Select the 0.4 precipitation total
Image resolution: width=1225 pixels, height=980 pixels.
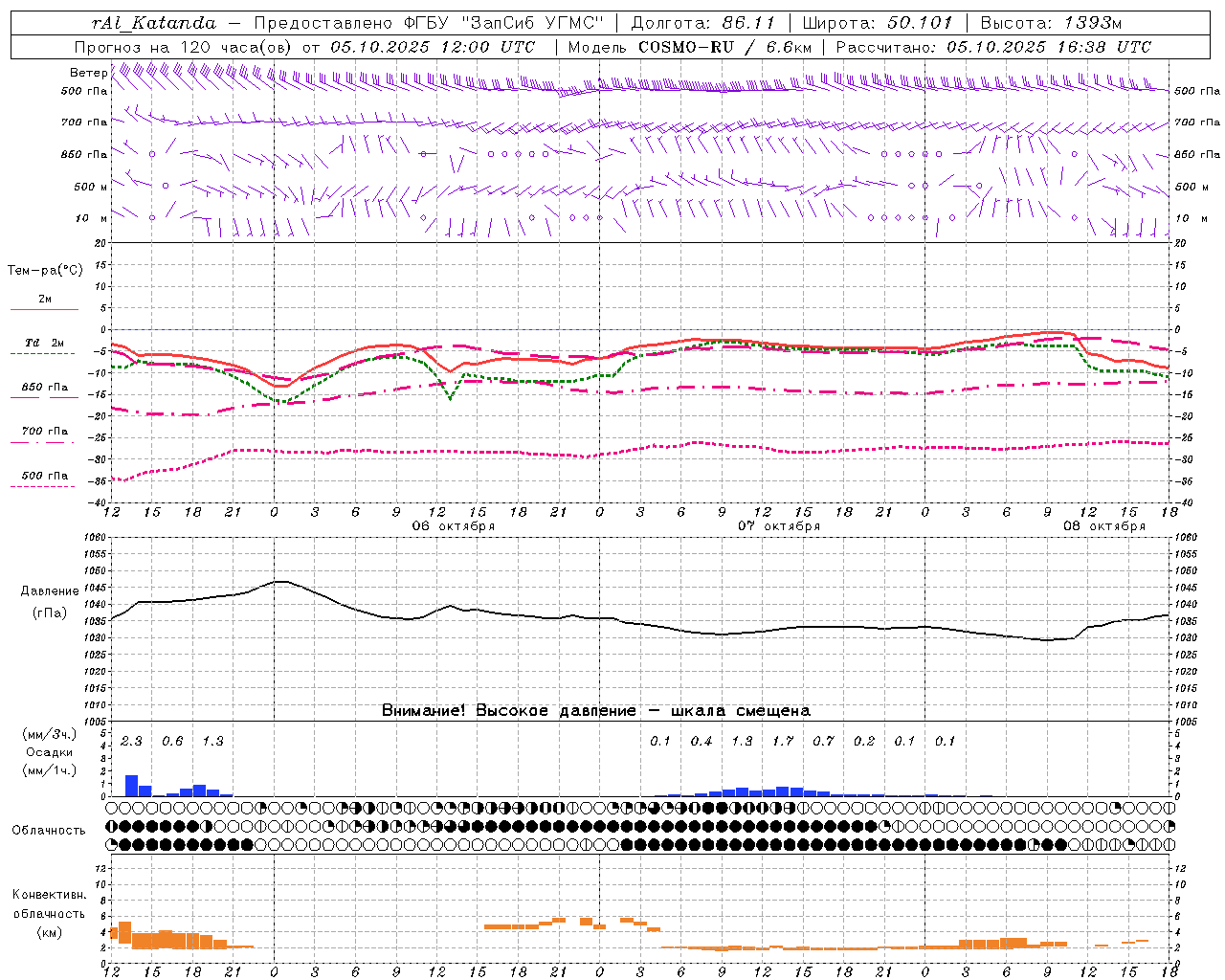click(702, 742)
